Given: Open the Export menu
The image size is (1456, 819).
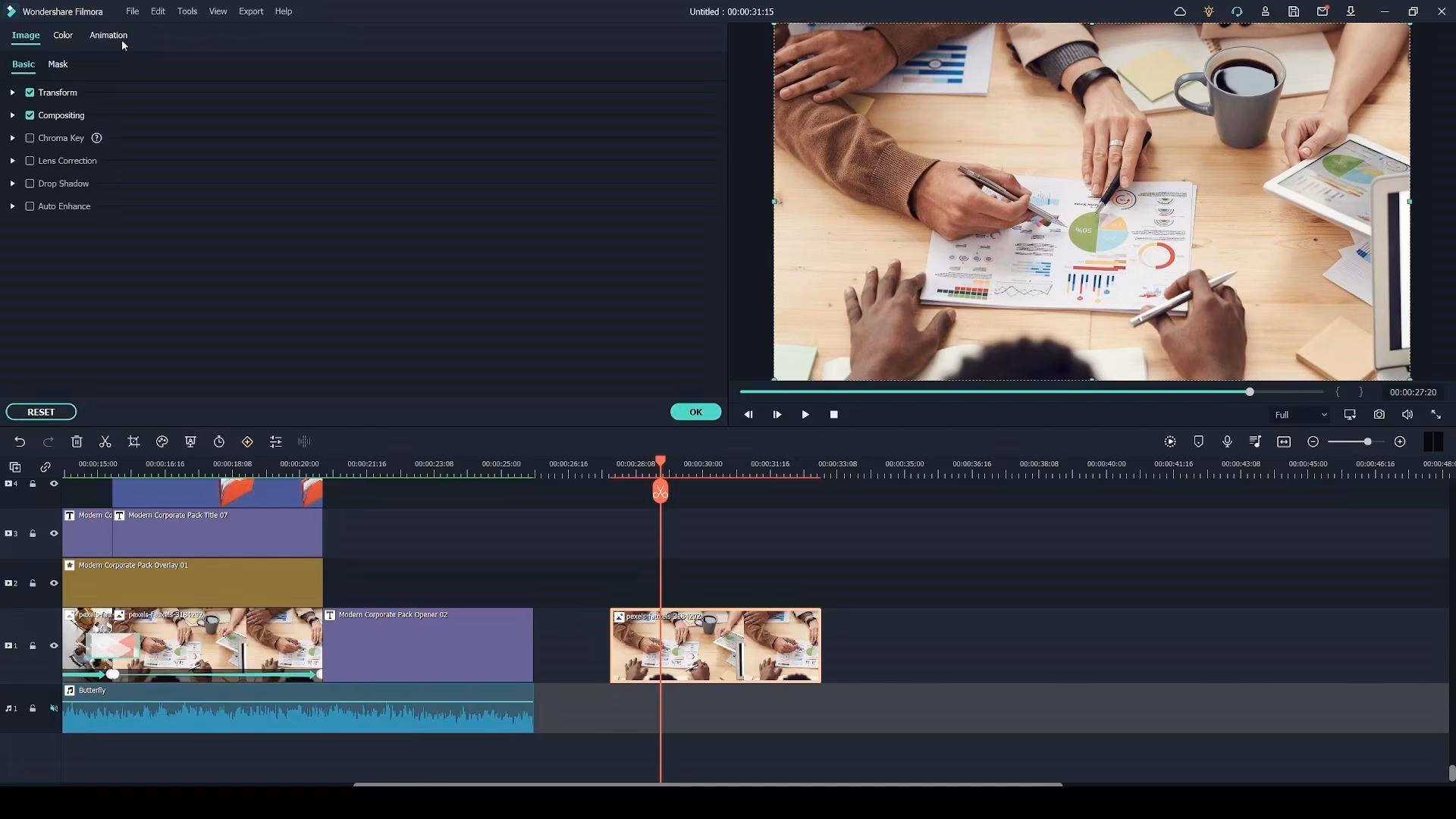Looking at the screenshot, I should tap(250, 11).
